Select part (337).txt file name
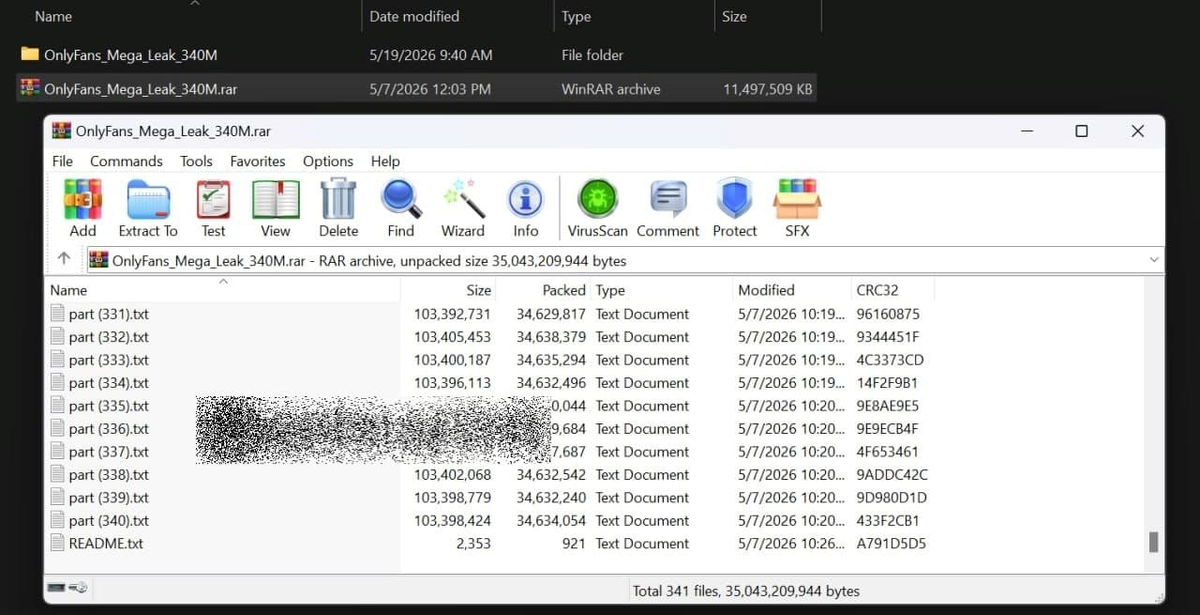1200x615 pixels. pos(109,452)
